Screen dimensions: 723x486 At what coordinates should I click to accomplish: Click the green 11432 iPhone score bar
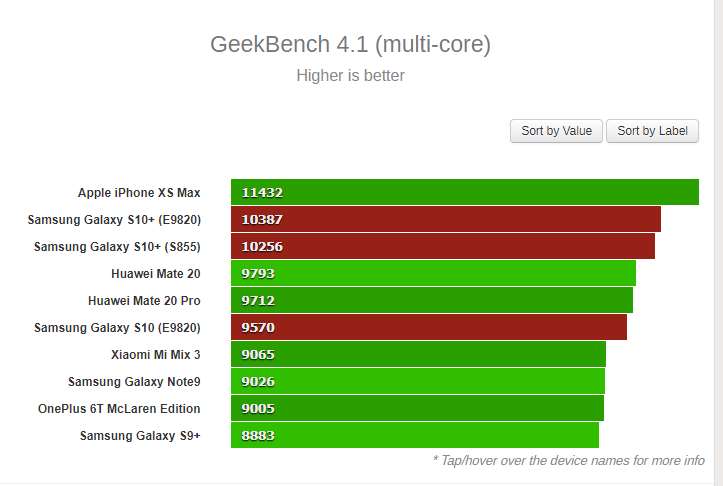(465, 192)
